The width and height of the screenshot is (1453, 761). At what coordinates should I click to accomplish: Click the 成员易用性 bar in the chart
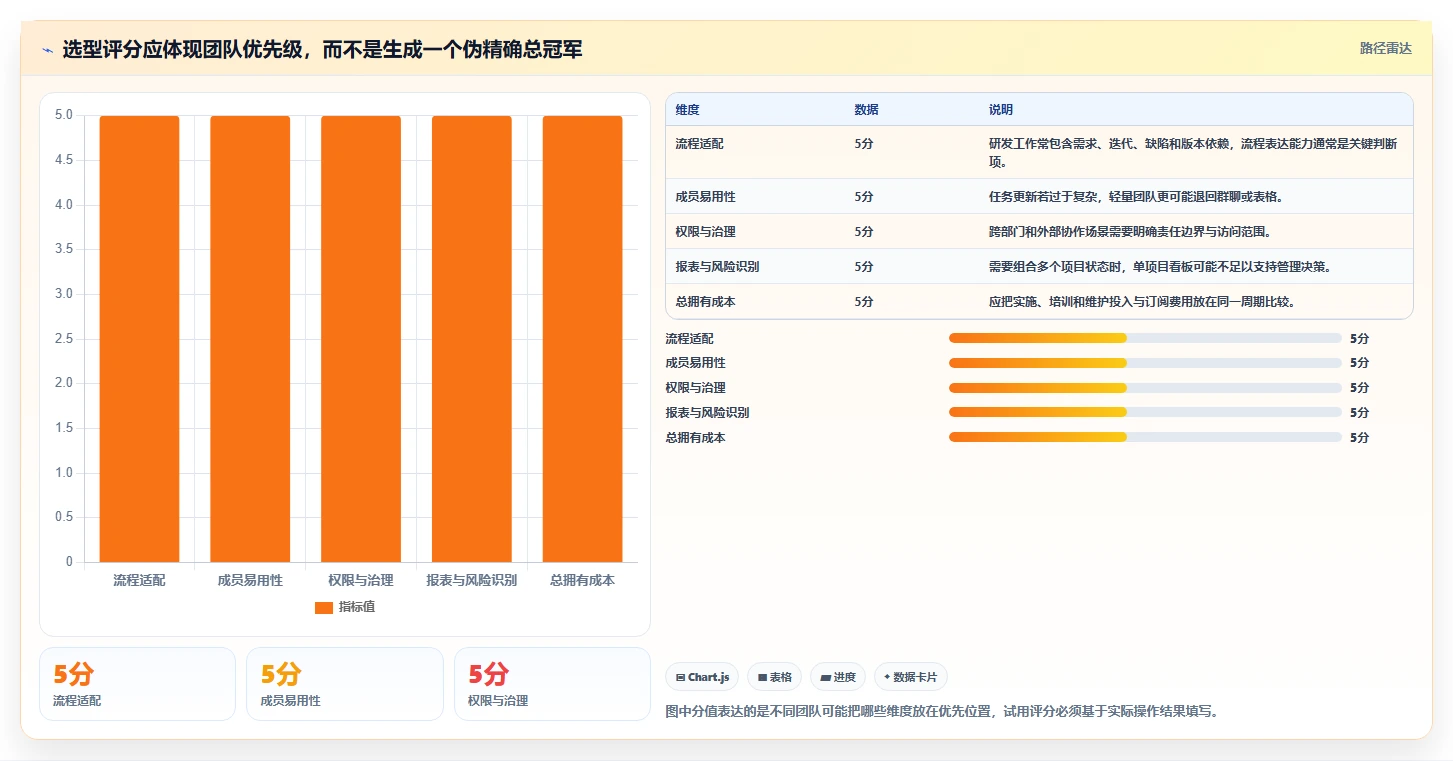point(250,339)
